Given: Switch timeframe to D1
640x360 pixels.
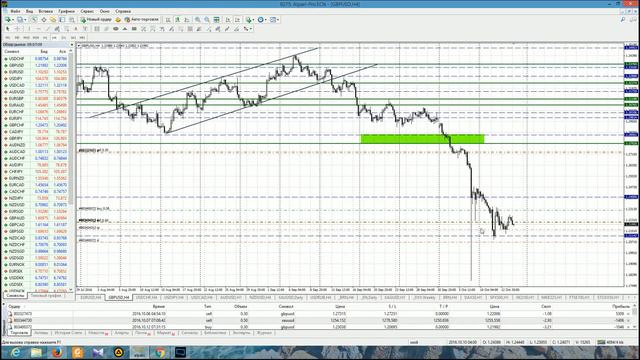Looking at the screenshot, I should (64, 38).
